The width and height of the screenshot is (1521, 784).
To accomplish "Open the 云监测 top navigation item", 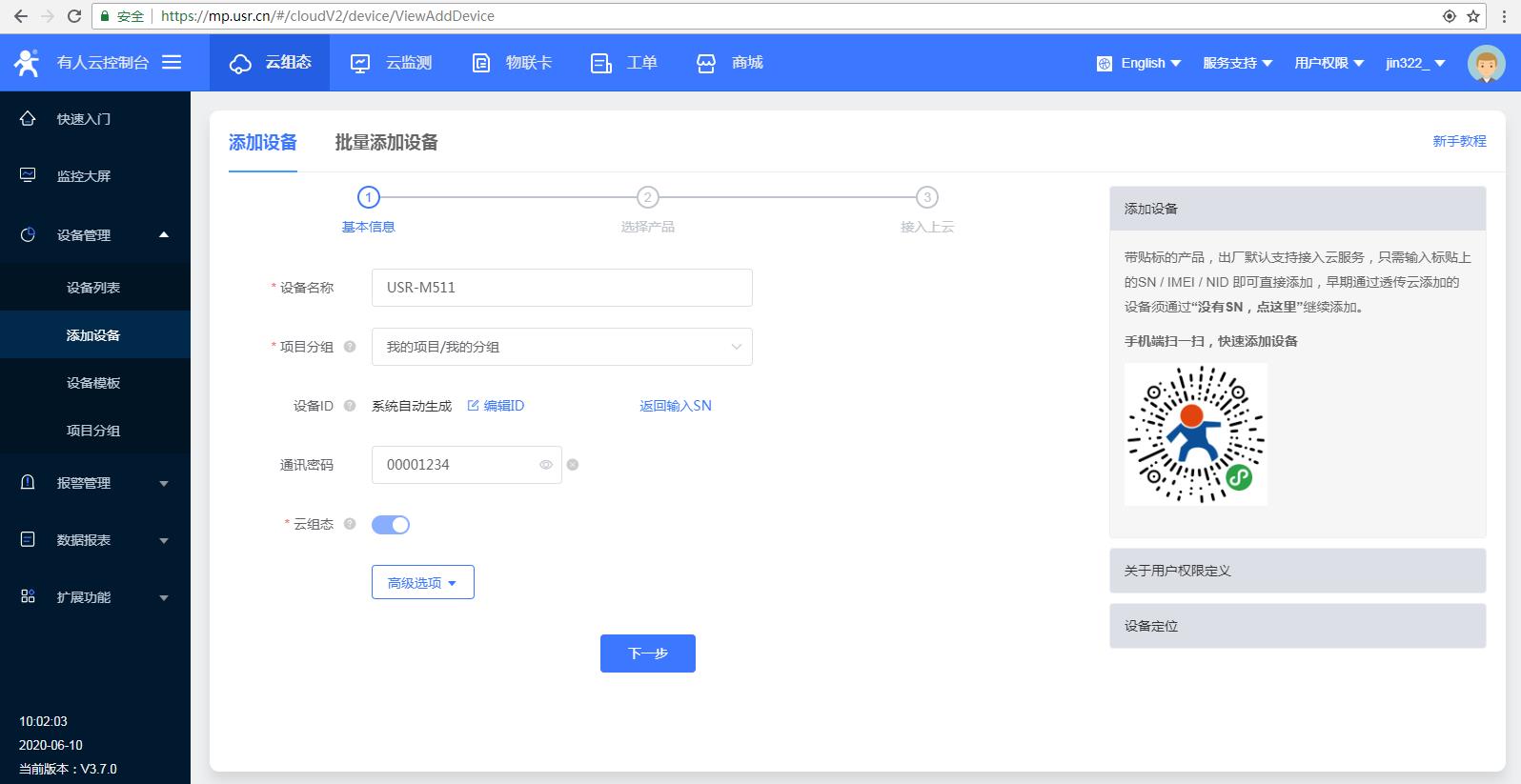I will coord(391,63).
